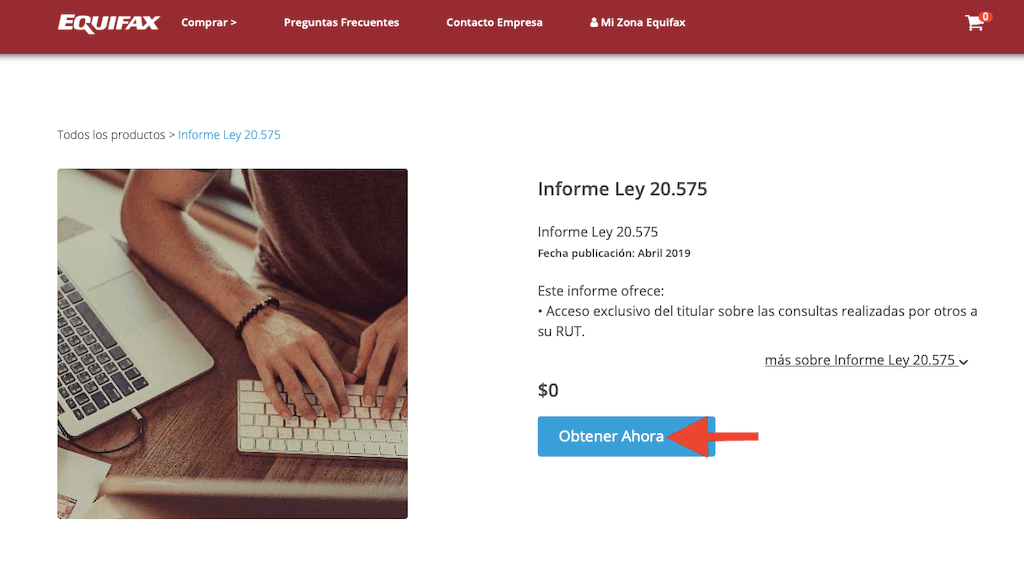Click the red cart item count badge
The width and height of the screenshot is (1024, 573).
(985, 16)
